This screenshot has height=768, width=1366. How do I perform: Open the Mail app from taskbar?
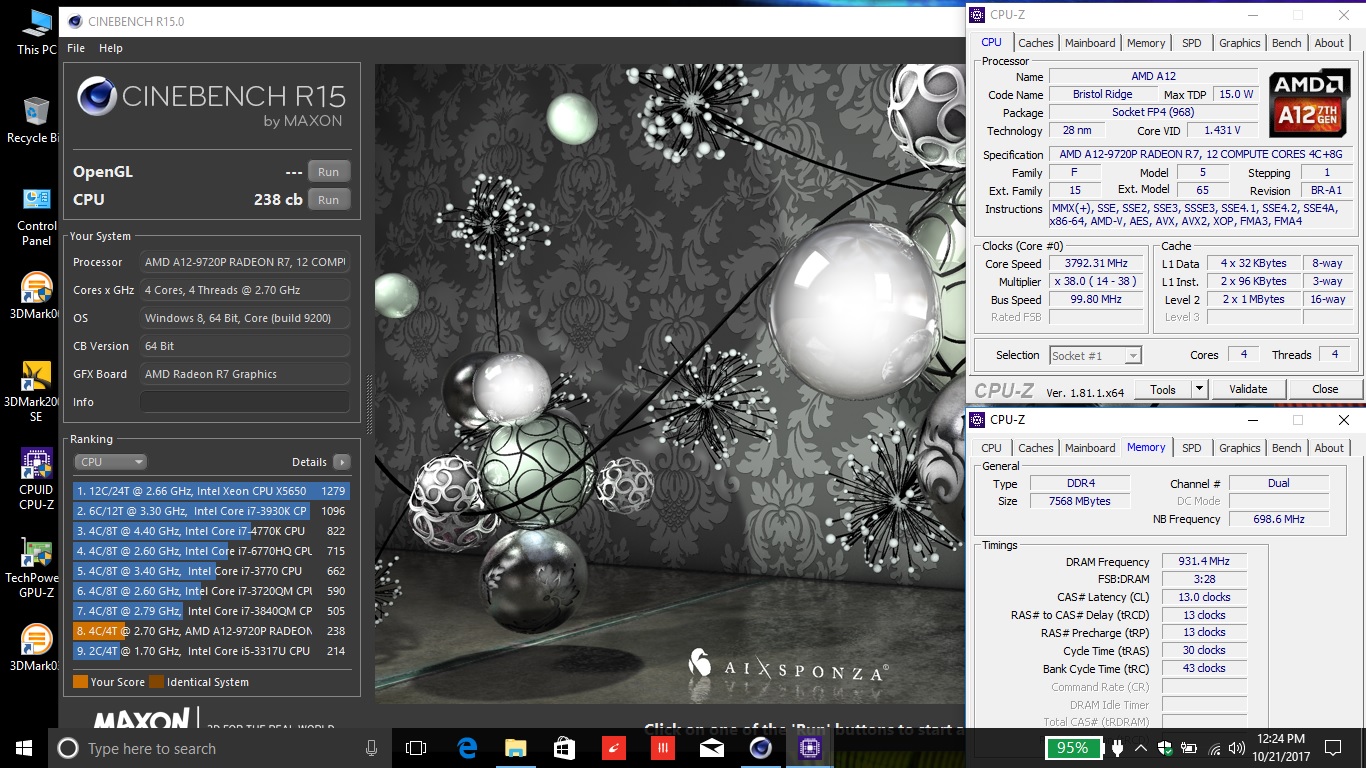[712, 748]
